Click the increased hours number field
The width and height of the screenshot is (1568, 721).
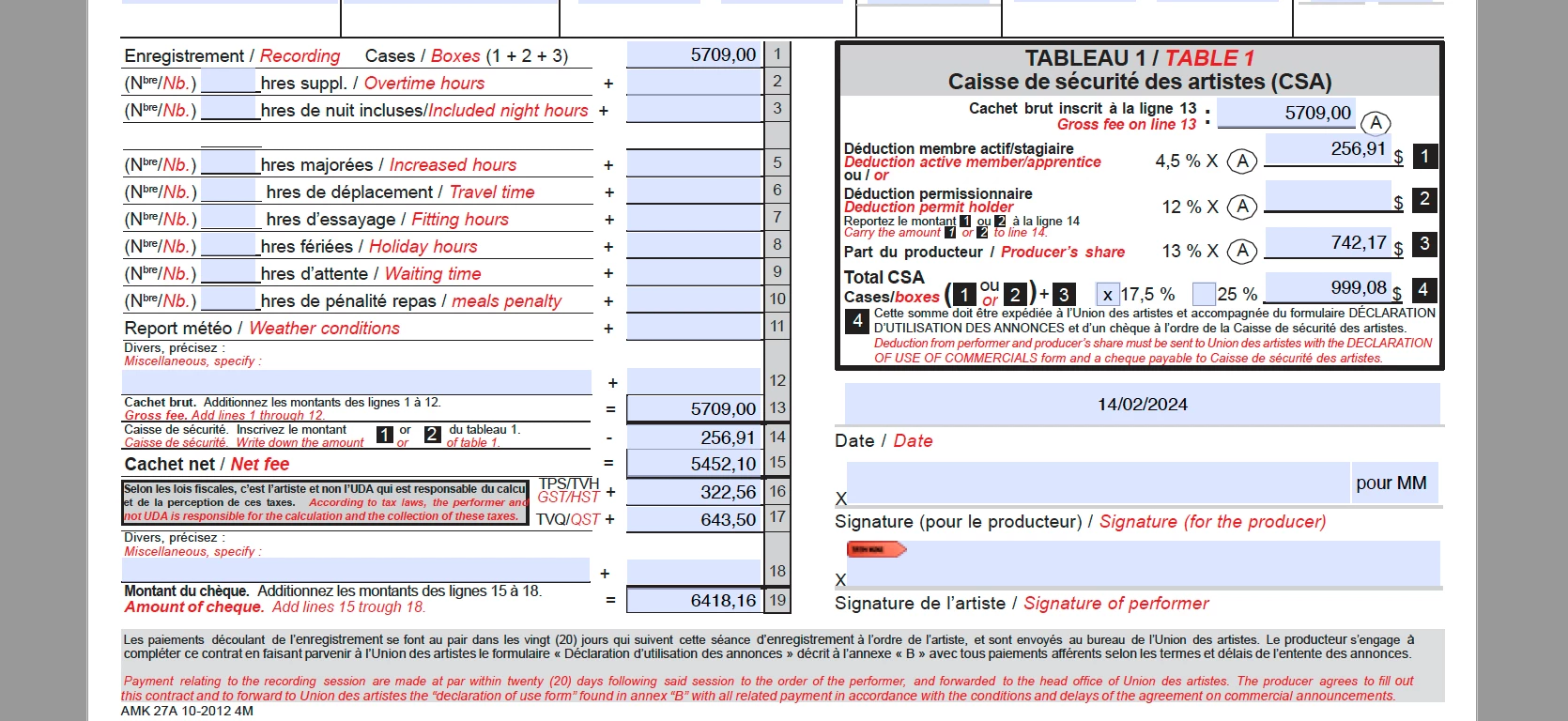click(228, 162)
